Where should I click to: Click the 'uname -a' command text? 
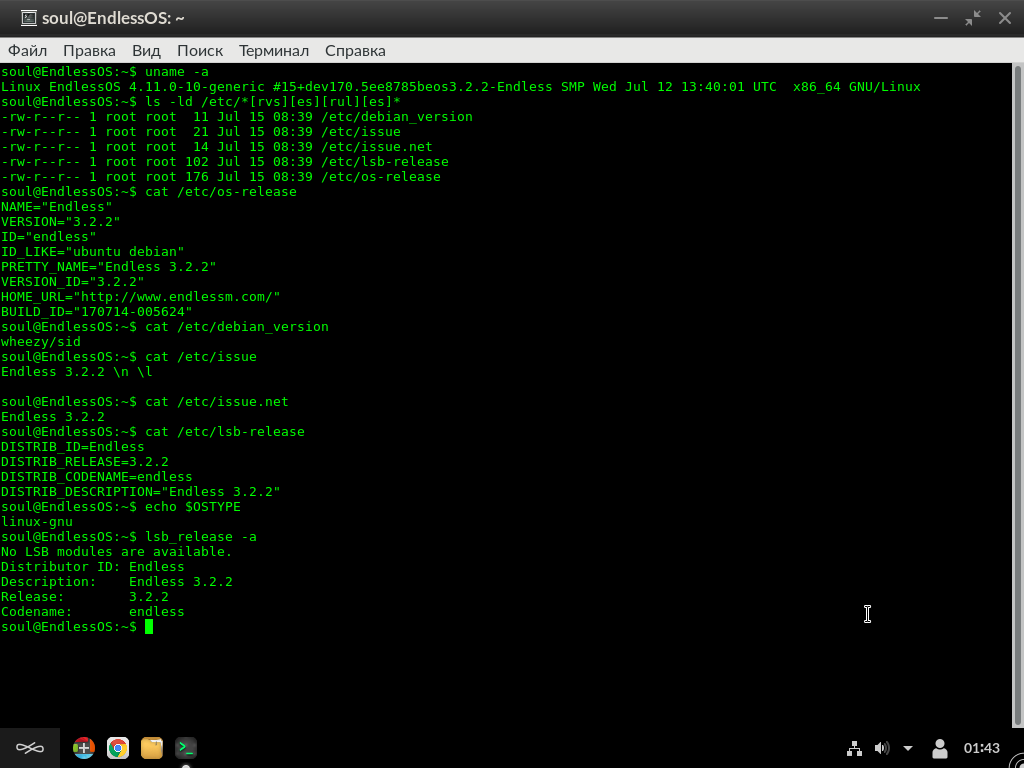click(x=177, y=72)
